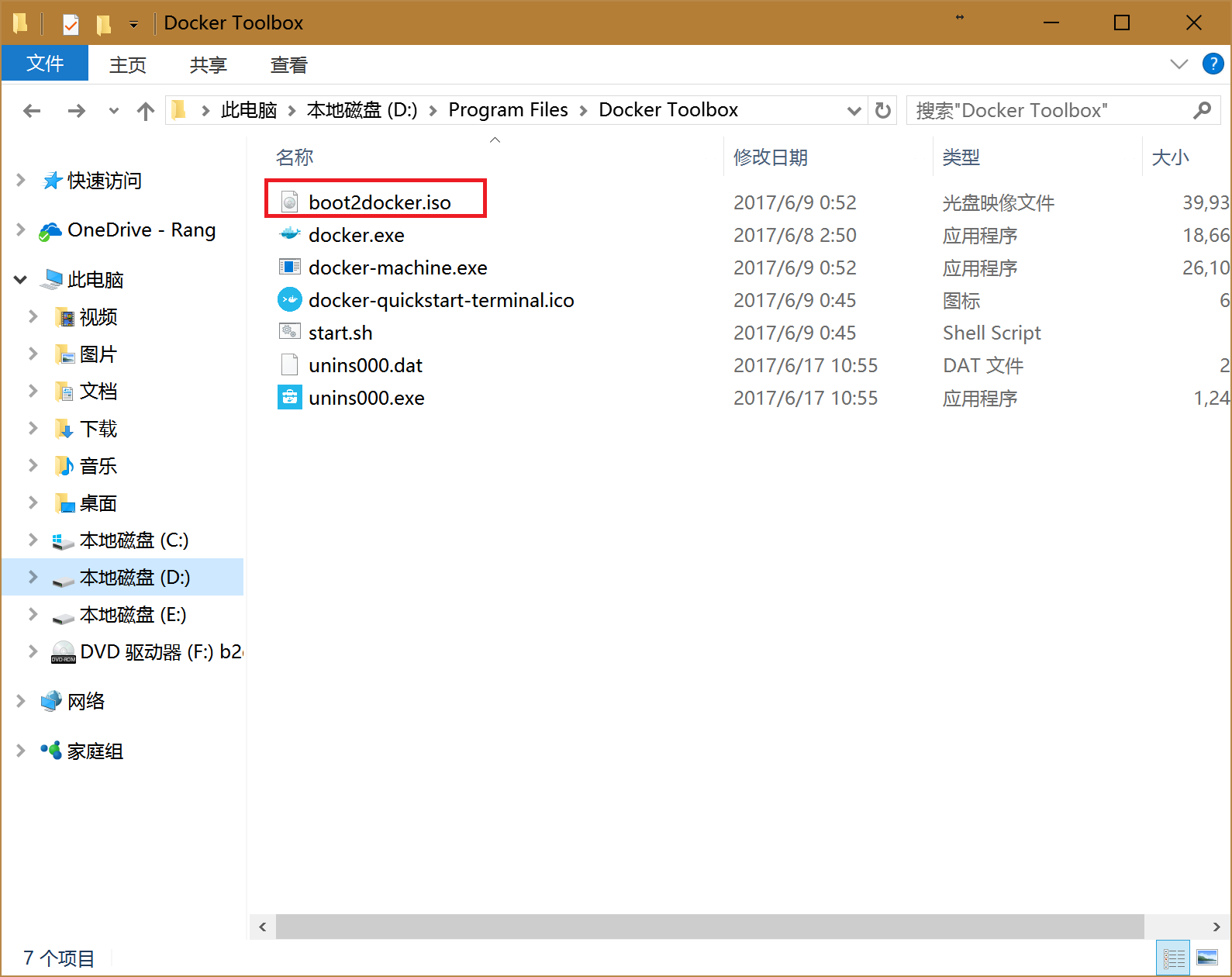Switch to the 查看 ribbon tab
Image resolution: width=1232 pixels, height=977 pixels.
[288, 65]
